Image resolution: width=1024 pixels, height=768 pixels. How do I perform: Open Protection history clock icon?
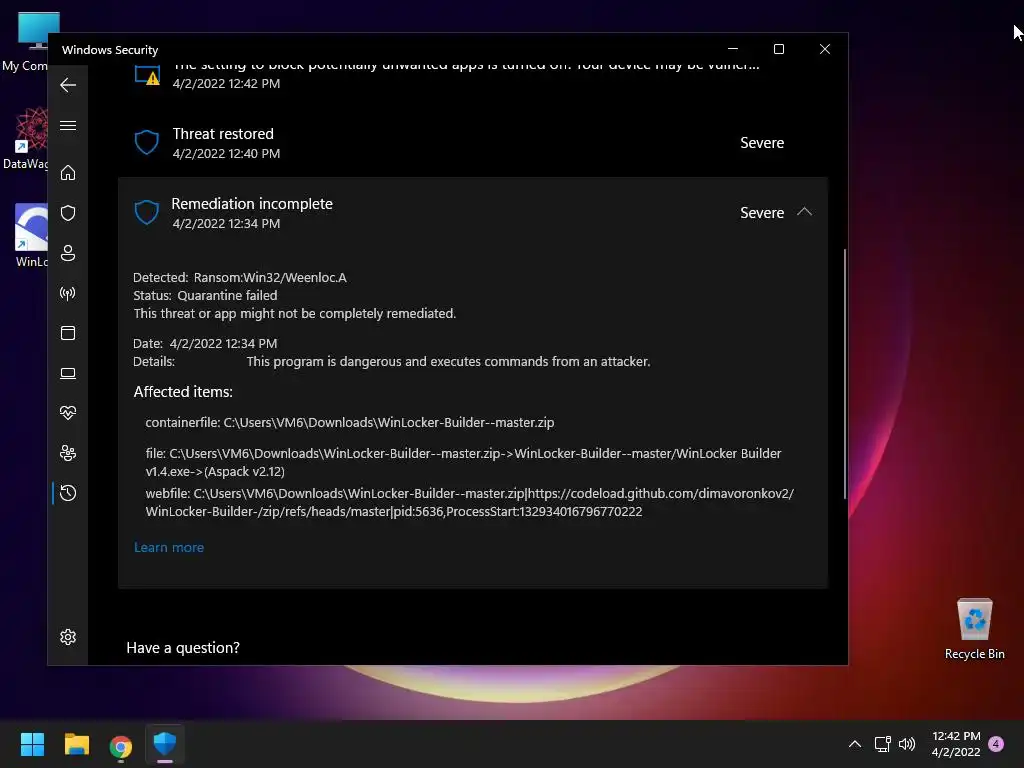[x=68, y=493]
